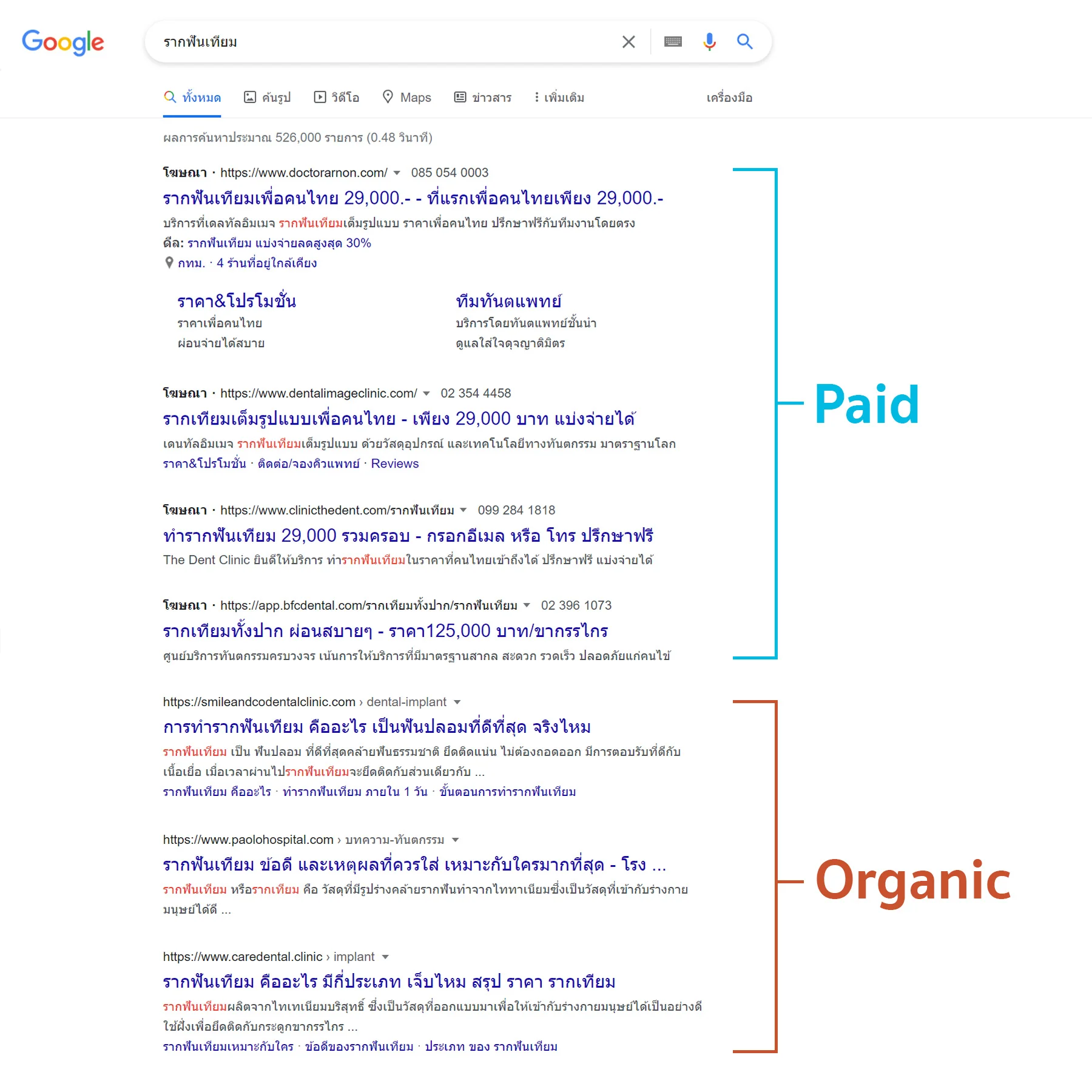Viewport: 1092px width, 1092px height.
Task: Click the Google logo
Action: (x=63, y=42)
